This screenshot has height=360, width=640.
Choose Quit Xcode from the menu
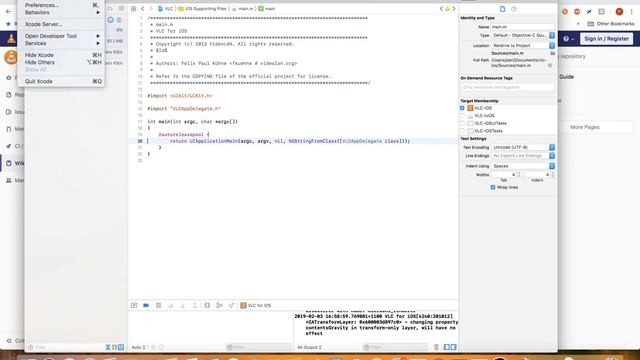(61, 81)
